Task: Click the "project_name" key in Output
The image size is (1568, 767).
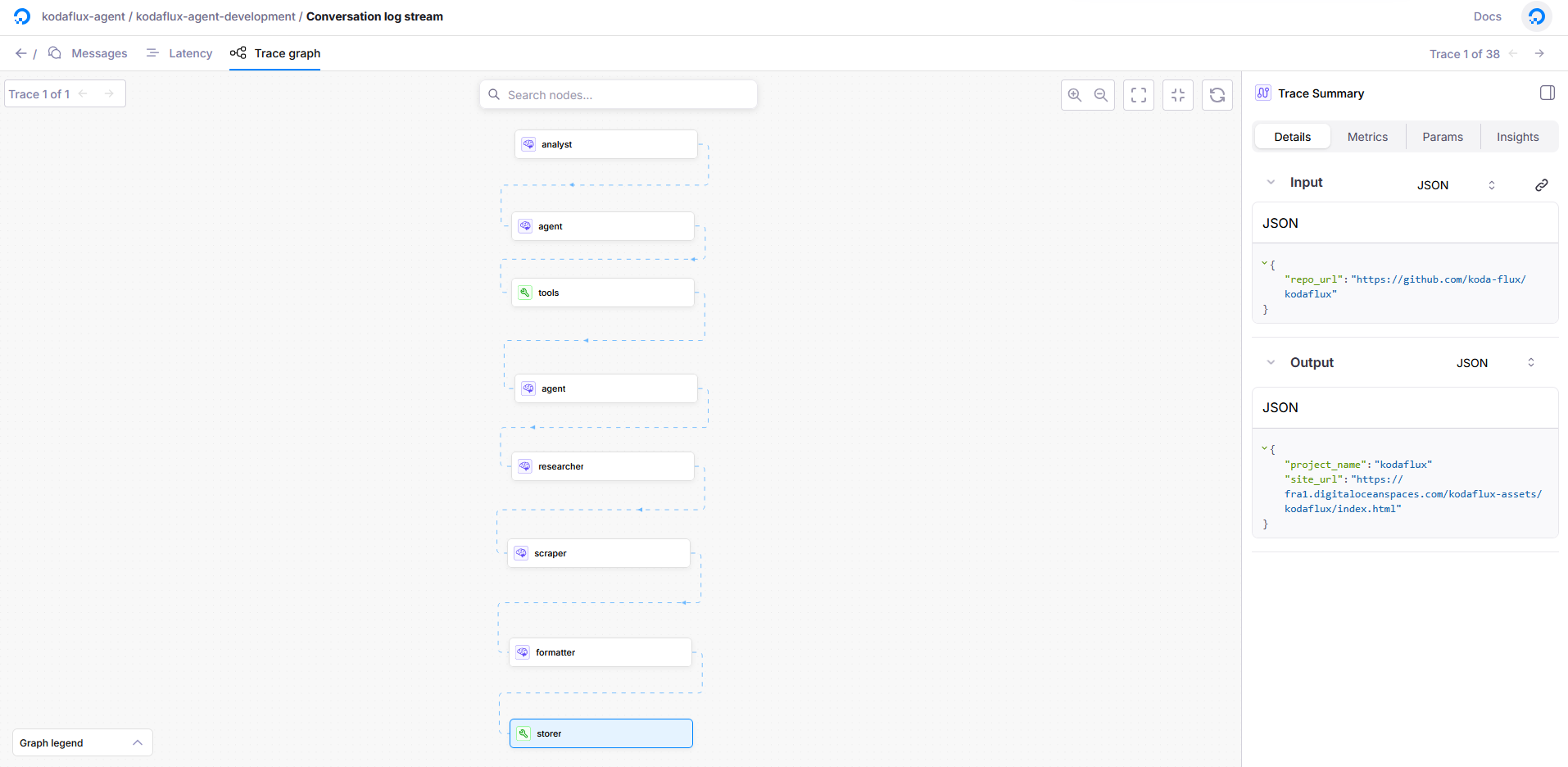Action: coord(1326,465)
